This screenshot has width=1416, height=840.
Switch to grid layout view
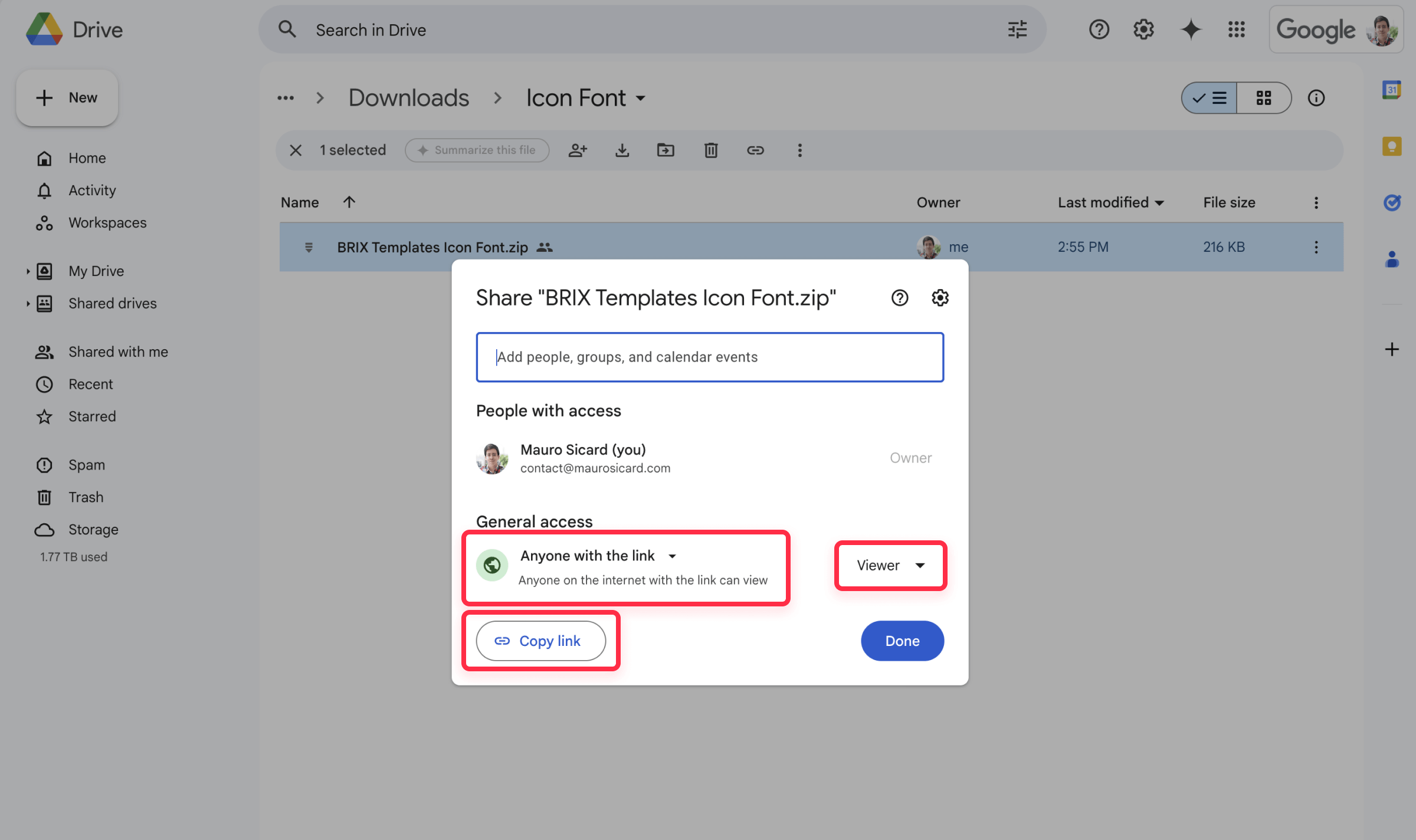pyautogui.click(x=1264, y=98)
